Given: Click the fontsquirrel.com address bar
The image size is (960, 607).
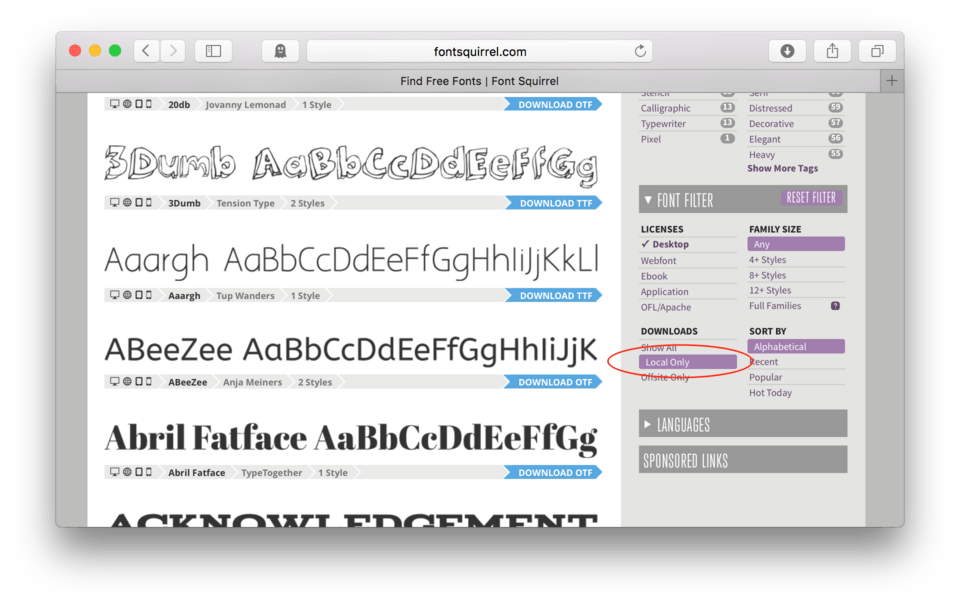Looking at the screenshot, I should [x=479, y=51].
